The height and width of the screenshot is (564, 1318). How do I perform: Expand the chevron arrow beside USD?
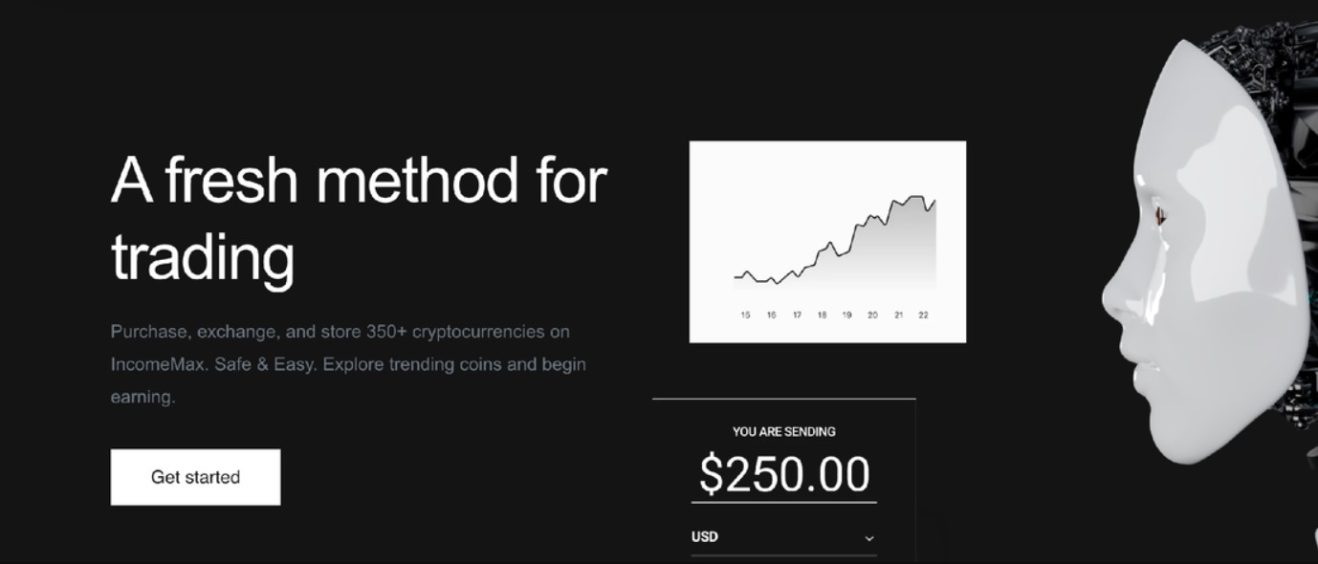tap(869, 538)
